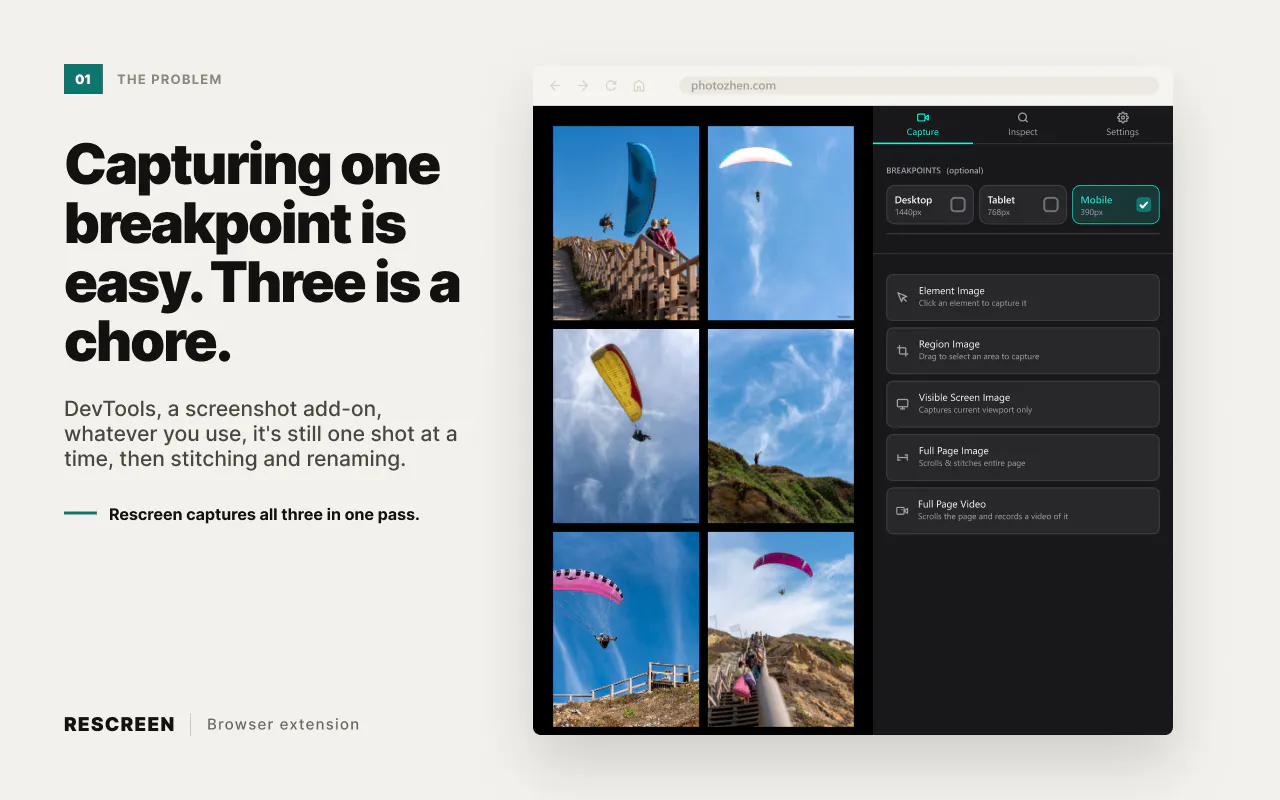Reload the page with the refresh icon
The height and width of the screenshot is (800, 1280).
[611, 86]
